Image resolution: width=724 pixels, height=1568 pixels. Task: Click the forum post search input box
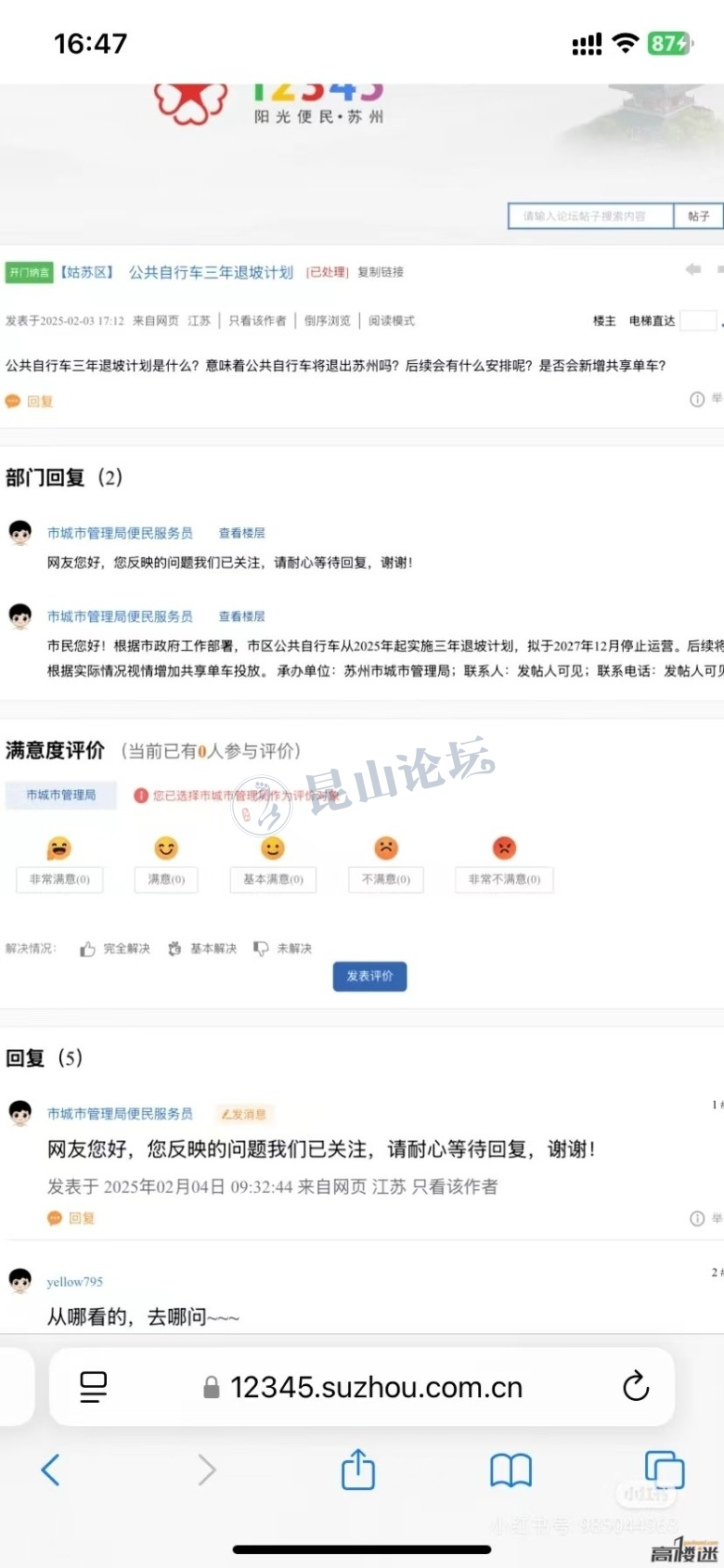coord(590,216)
